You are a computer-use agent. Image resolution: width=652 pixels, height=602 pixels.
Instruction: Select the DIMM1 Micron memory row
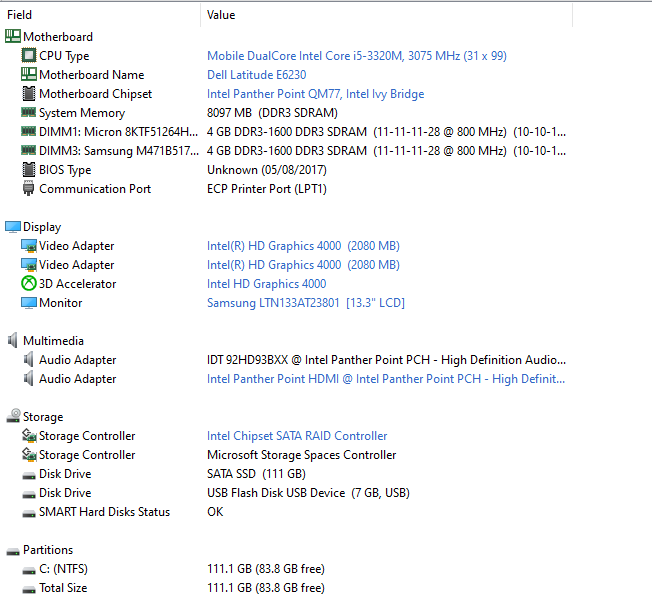285,132
